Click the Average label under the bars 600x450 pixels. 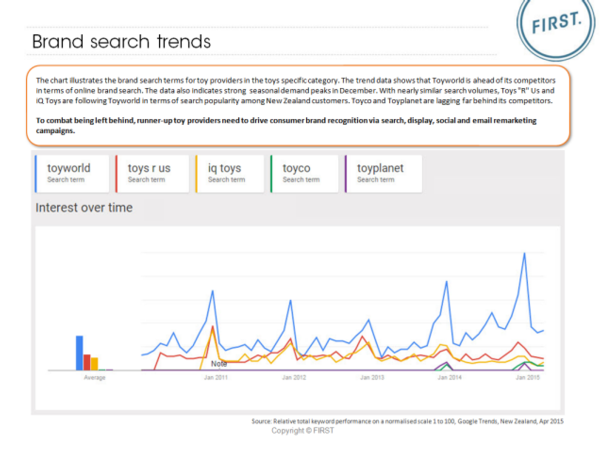coord(91,378)
